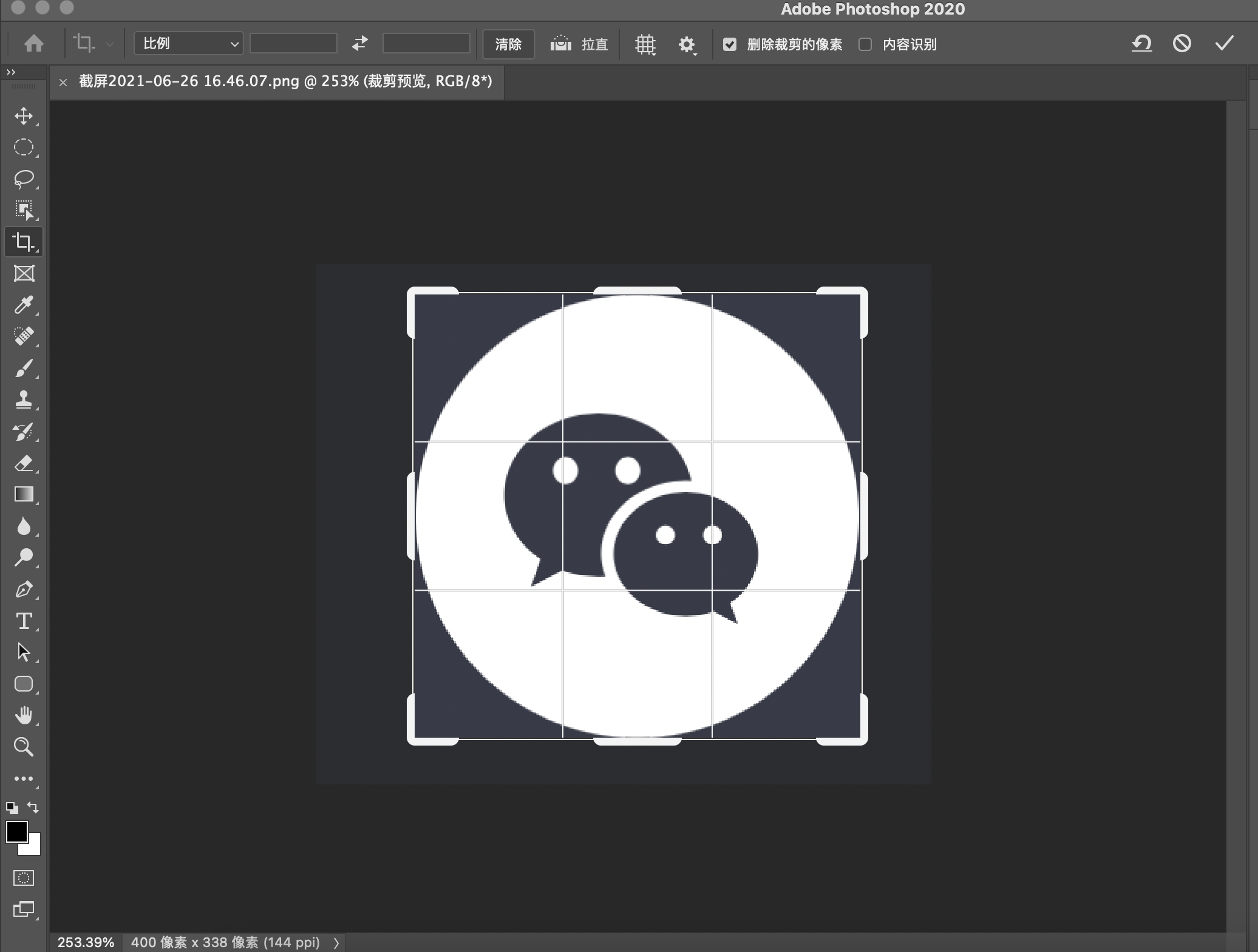Image resolution: width=1258 pixels, height=952 pixels.
Task: Uncheck 删除裁剪的像素 checkbox
Action: click(x=730, y=44)
